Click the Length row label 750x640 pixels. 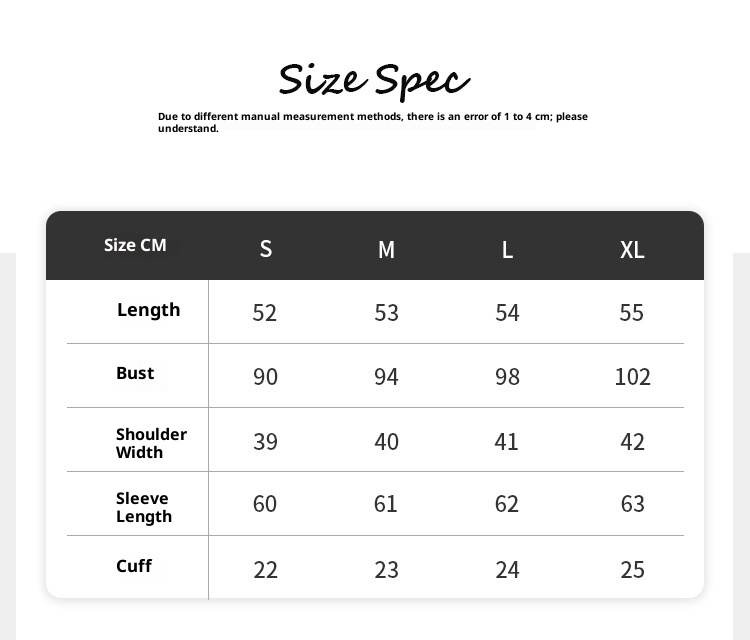[148, 310]
